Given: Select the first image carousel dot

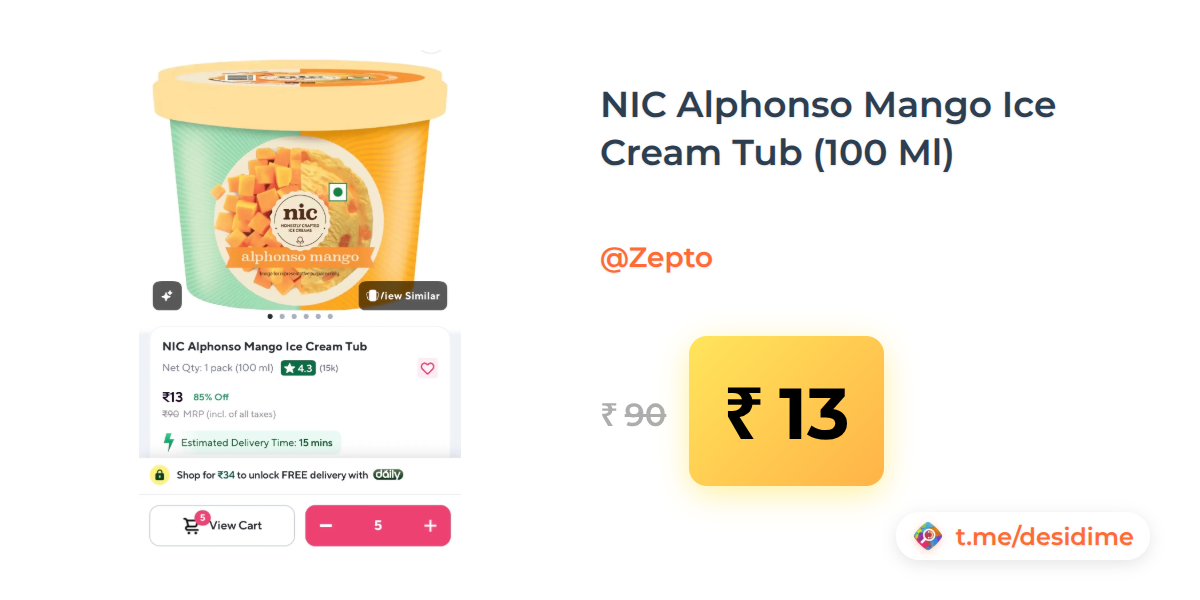Looking at the screenshot, I should coord(270,316).
